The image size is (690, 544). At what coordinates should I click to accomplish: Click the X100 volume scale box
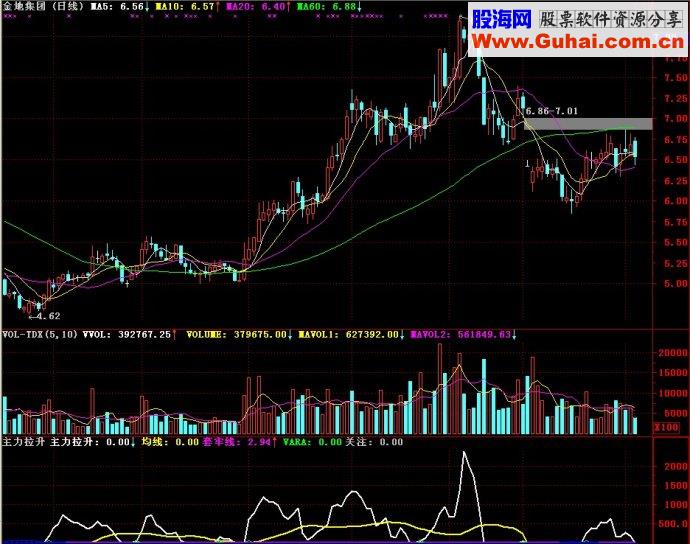point(666,427)
